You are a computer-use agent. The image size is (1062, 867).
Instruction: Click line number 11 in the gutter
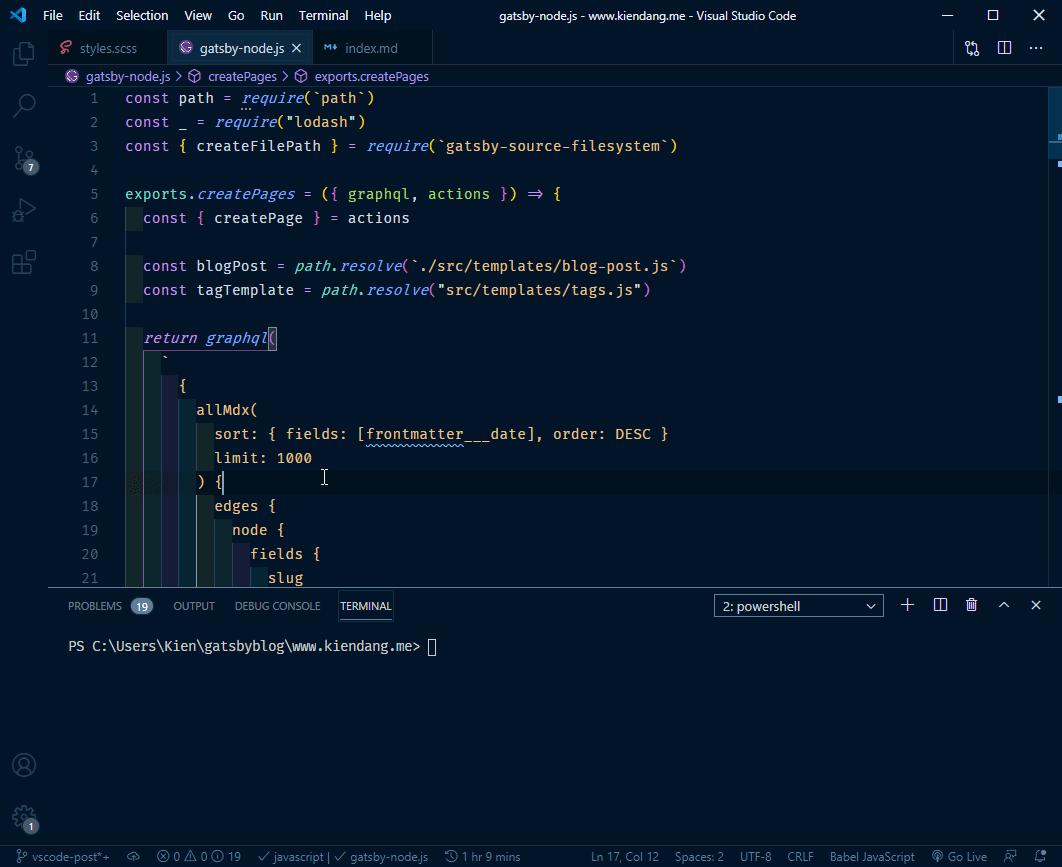click(x=89, y=338)
